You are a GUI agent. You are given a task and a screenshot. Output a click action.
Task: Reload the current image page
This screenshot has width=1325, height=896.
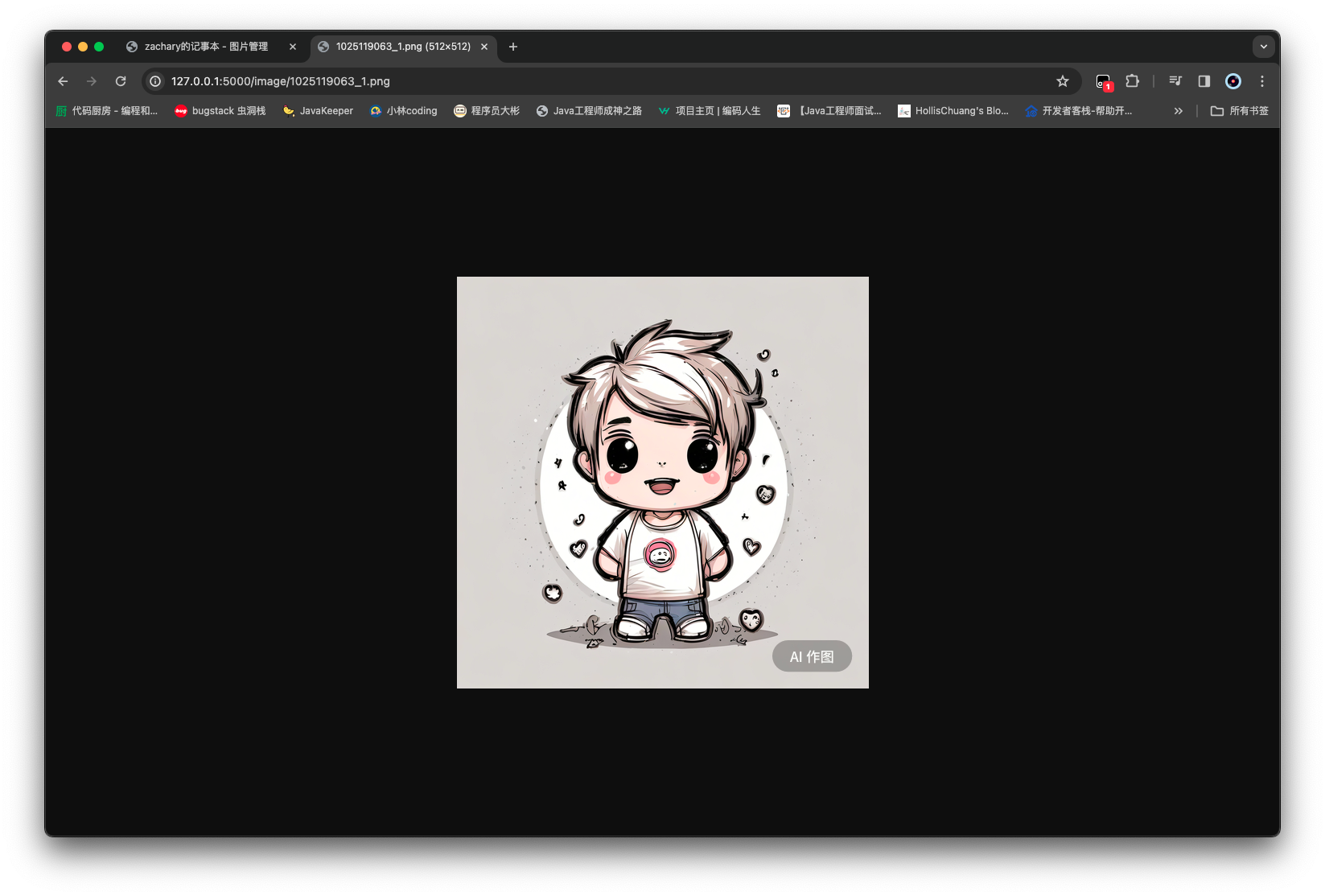pyautogui.click(x=121, y=81)
